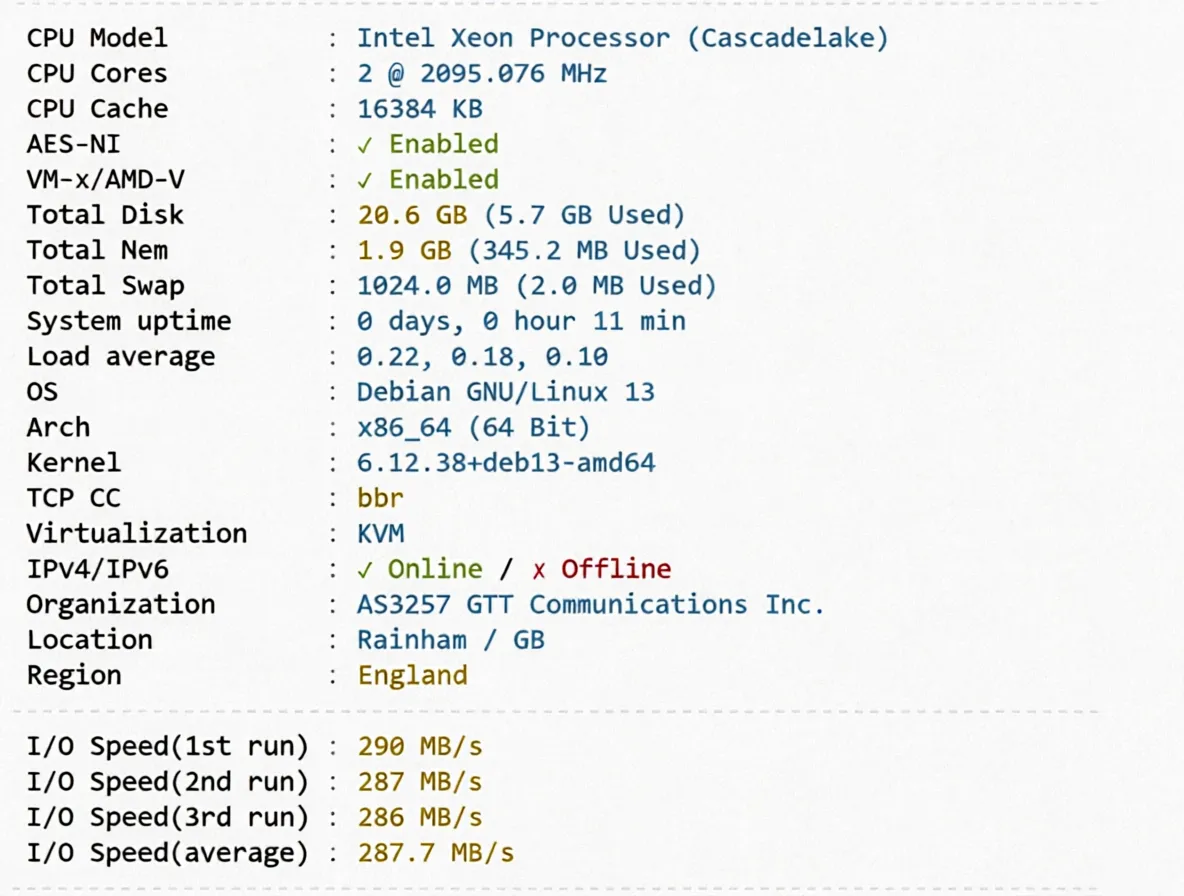Click the 'I/O Speed(1st run)' label

tap(168, 746)
